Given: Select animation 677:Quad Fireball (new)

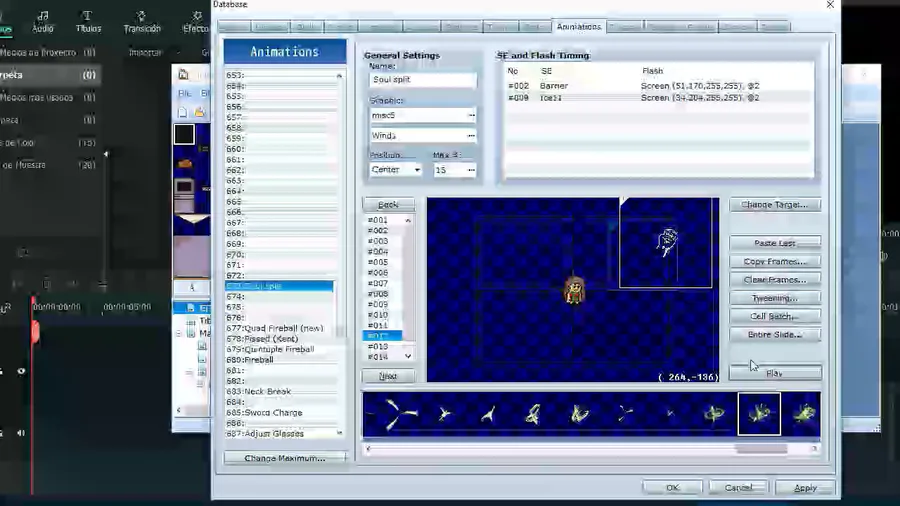Looking at the screenshot, I should (279, 328).
